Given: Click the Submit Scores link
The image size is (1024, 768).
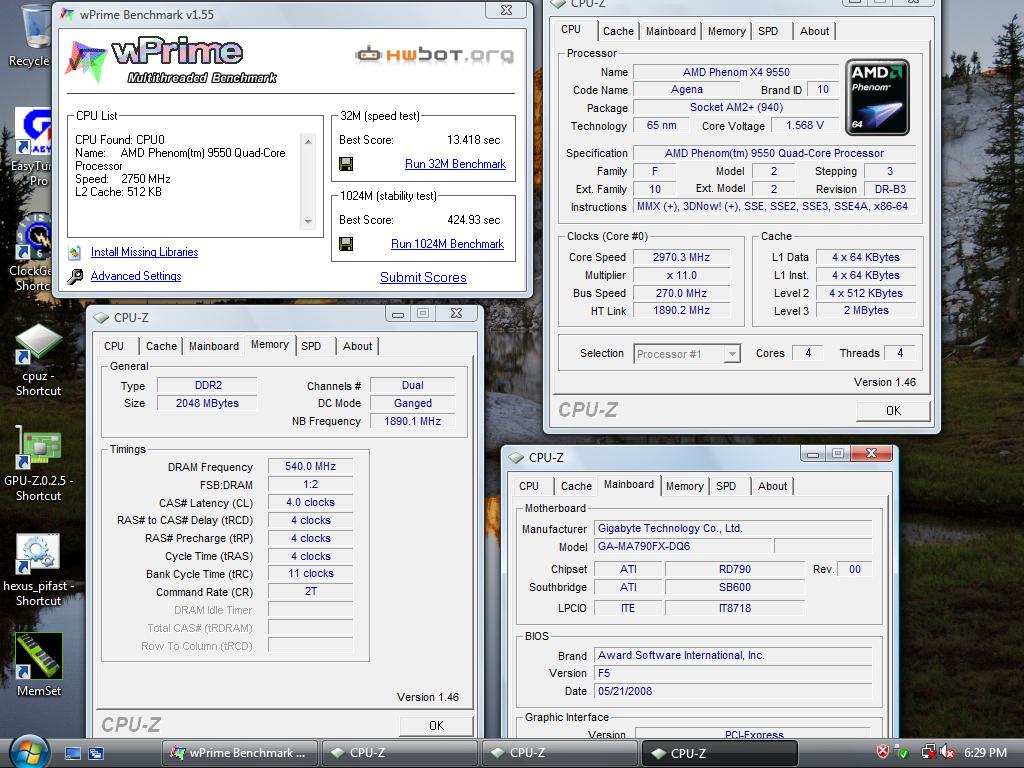Looking at the screenshot, I should click(423, 277).
